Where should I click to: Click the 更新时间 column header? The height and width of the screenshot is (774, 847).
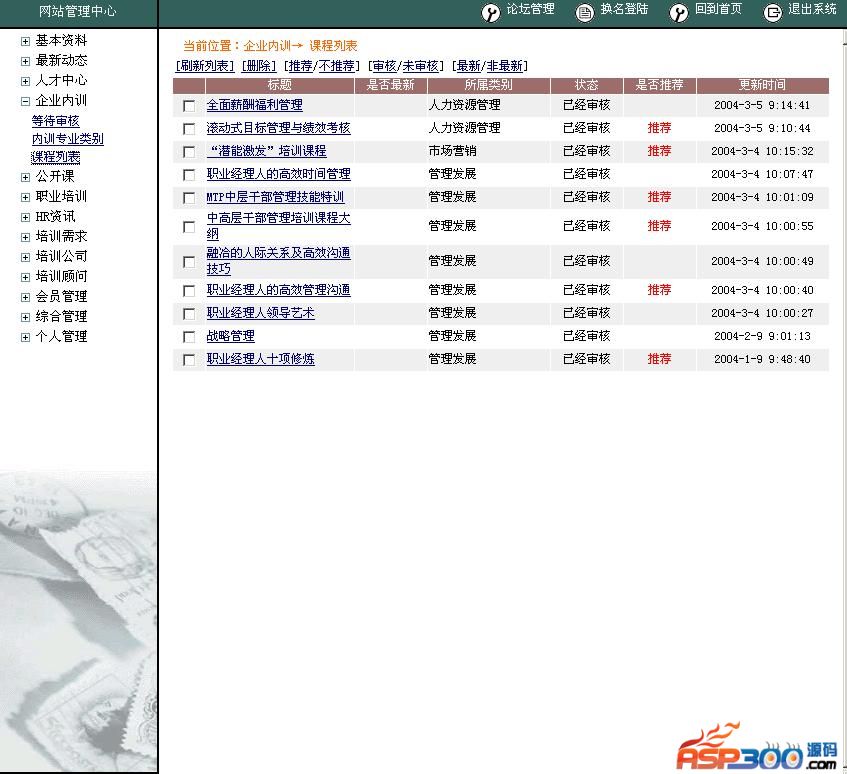click(762, 85)
